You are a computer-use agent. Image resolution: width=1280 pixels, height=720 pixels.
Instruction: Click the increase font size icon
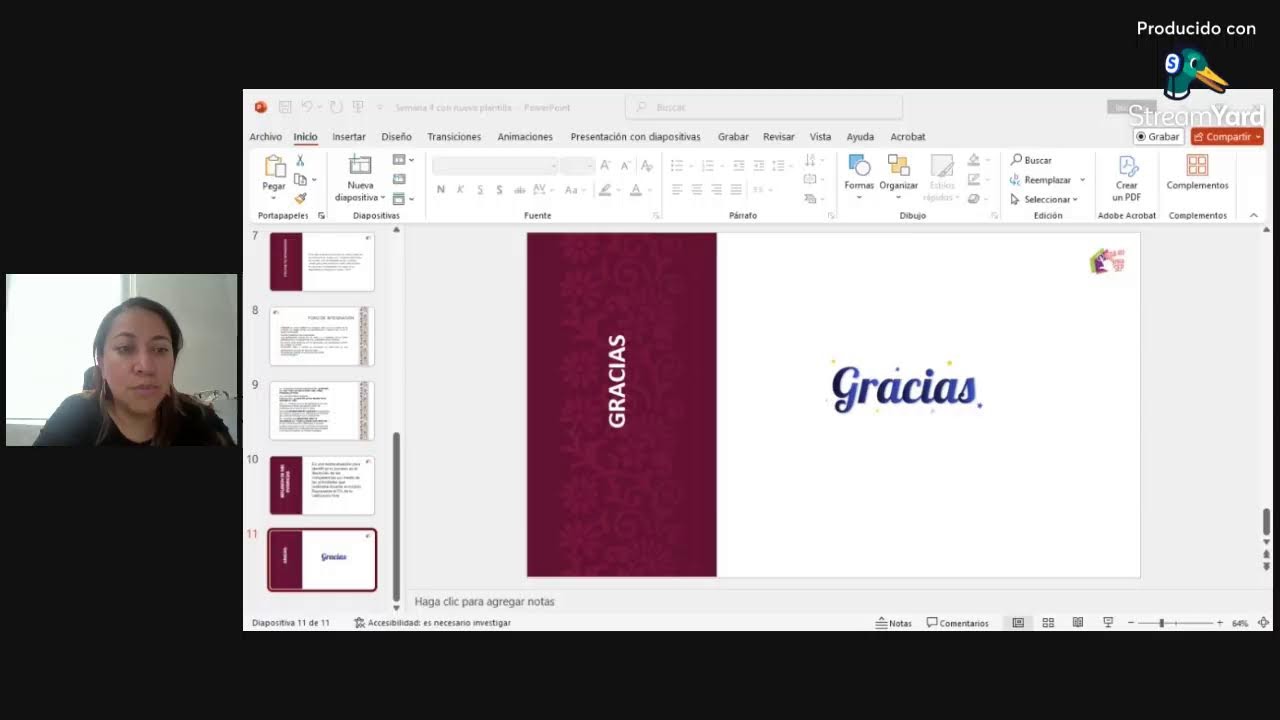605,165
